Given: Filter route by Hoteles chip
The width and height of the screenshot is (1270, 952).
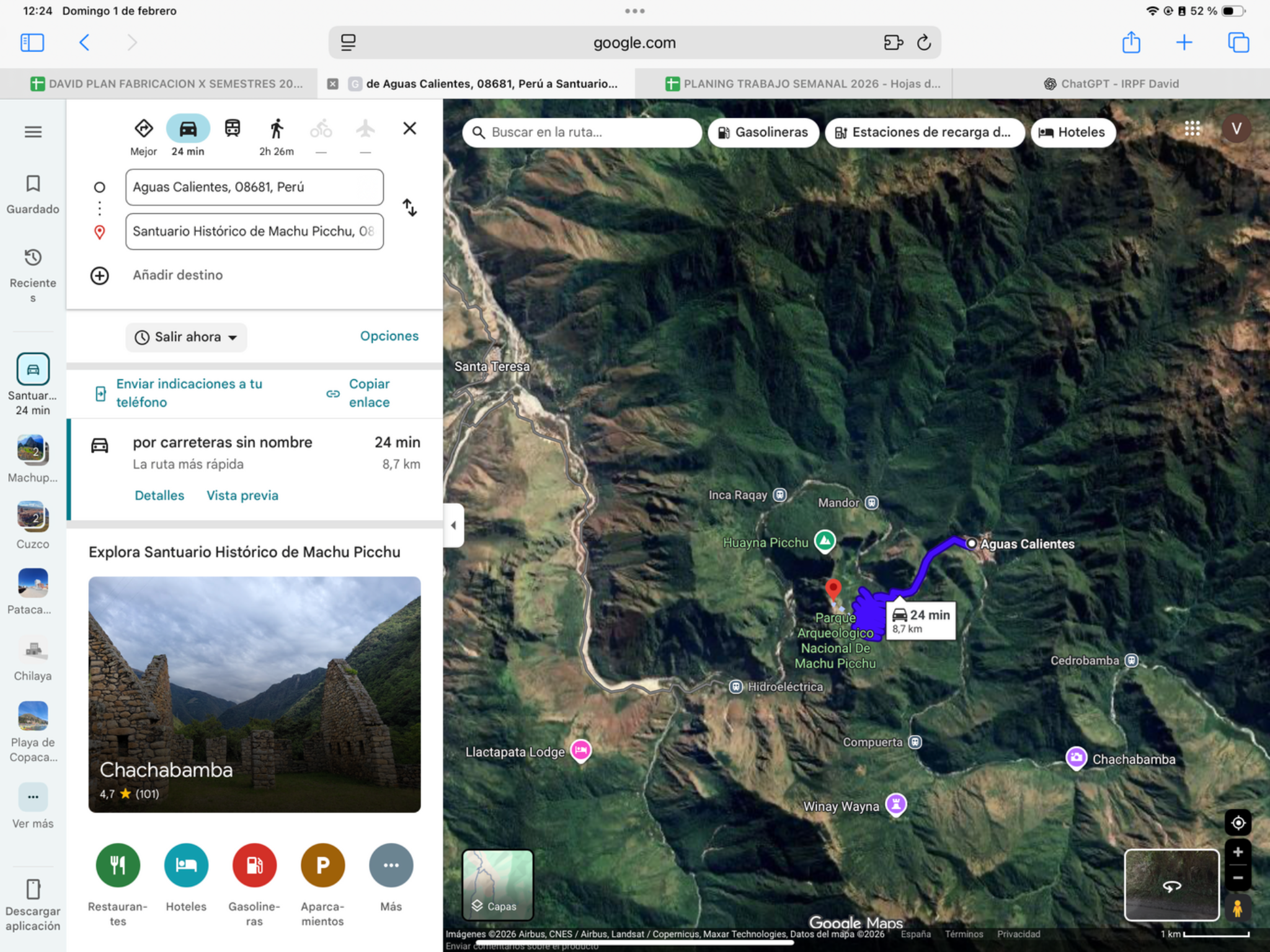Looking at the screenshot, I should tap(1073, 132).
